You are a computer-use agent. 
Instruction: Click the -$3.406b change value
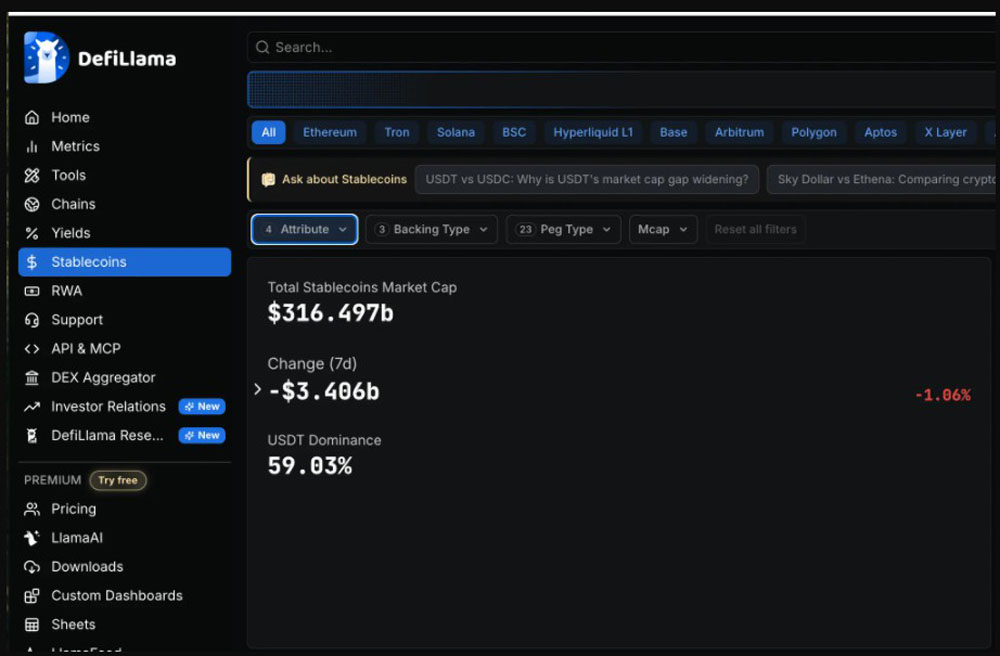(x=324, y=391)
